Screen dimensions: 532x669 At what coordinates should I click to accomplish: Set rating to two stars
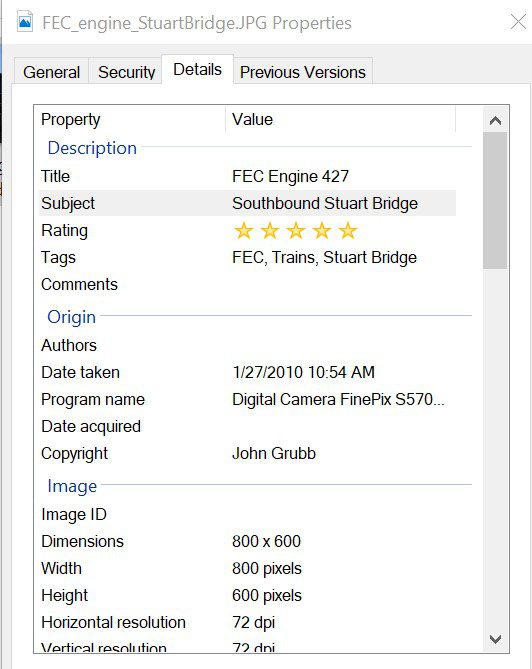point(270,230)
